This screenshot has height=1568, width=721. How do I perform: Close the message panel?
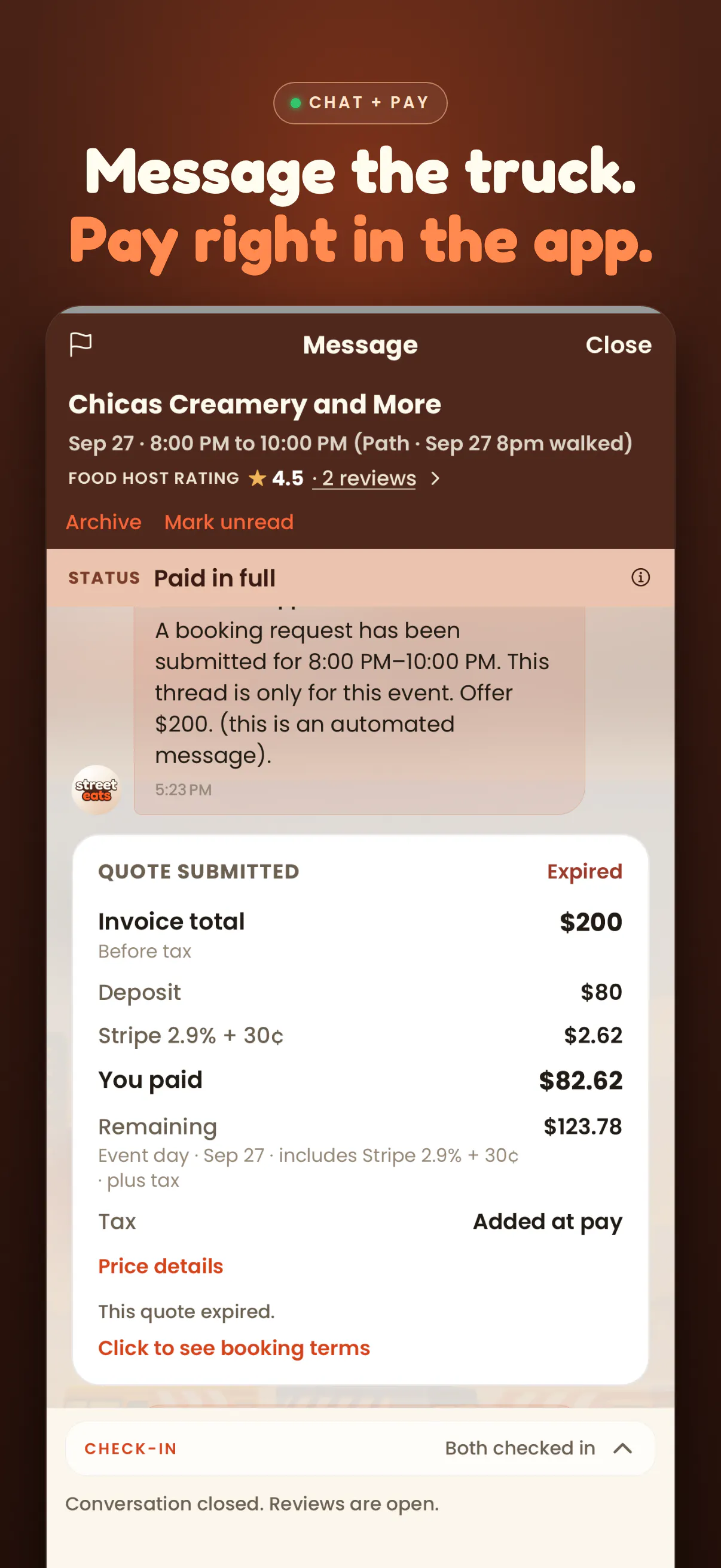point(618,344)
